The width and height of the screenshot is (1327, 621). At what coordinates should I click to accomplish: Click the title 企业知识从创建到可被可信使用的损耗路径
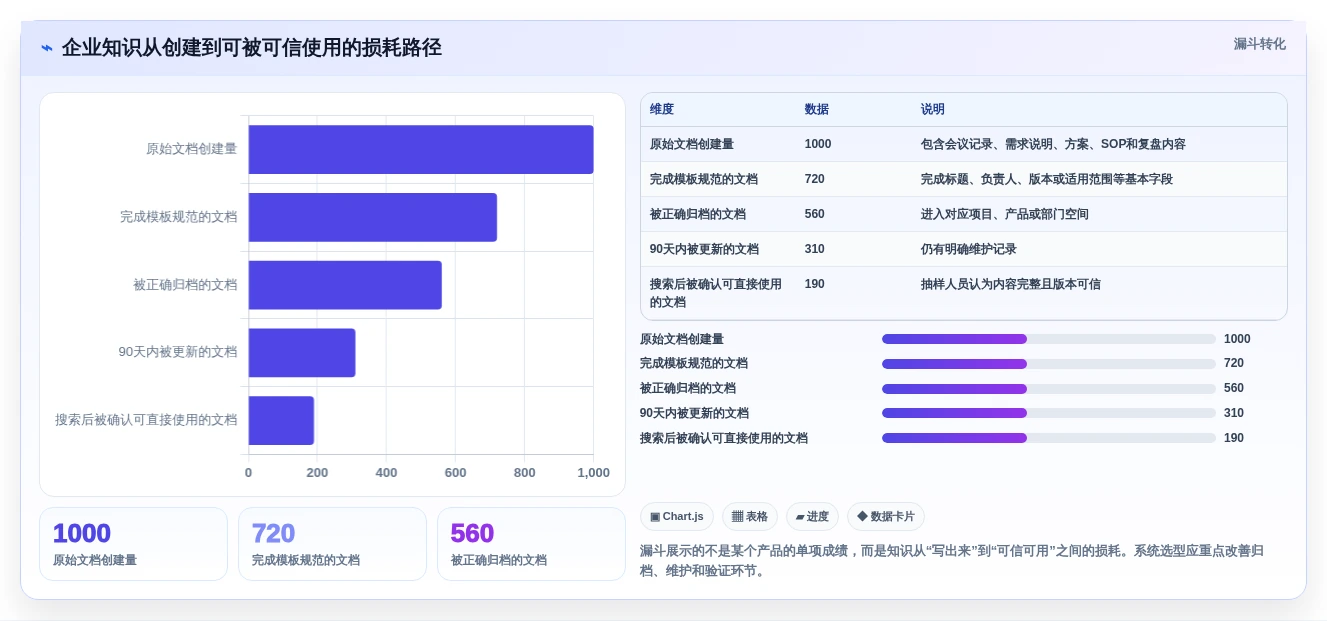coord(252,48)
